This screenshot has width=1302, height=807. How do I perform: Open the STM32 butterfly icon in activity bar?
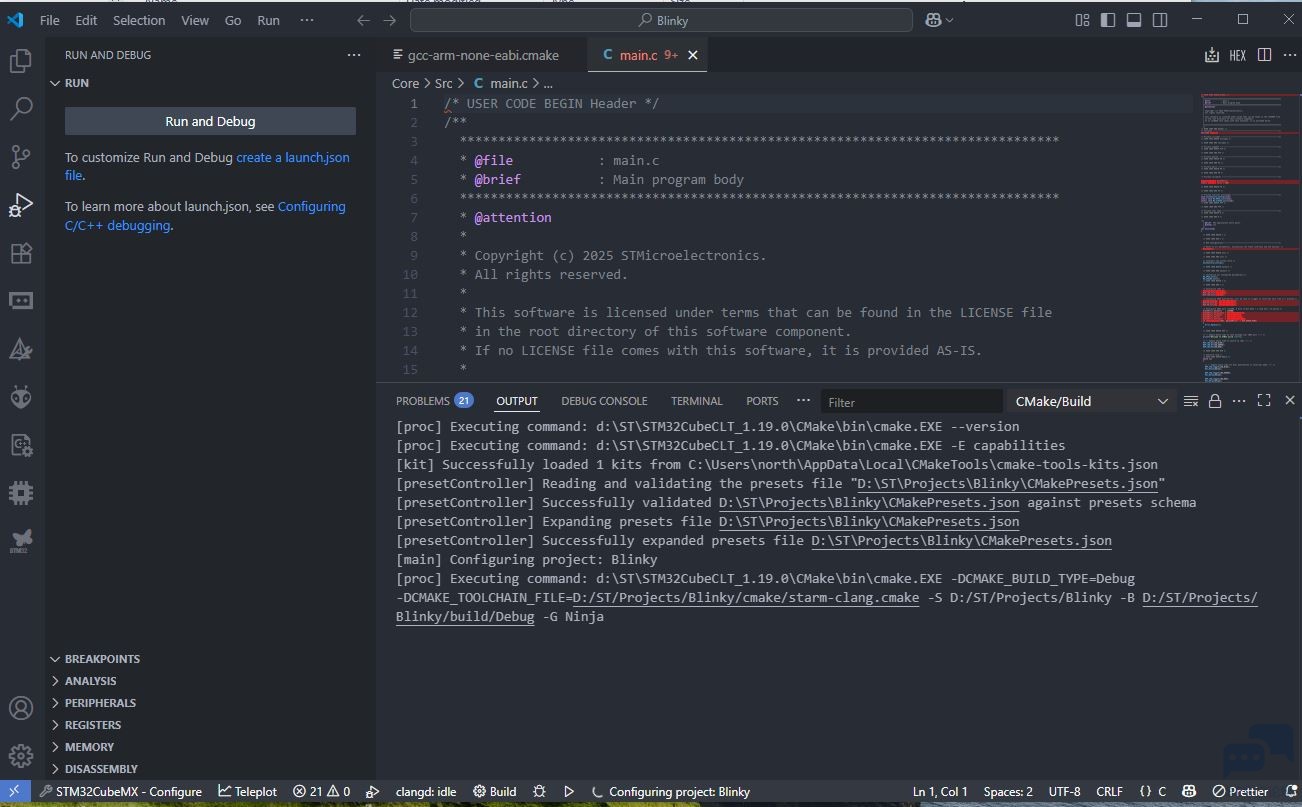coord(21,541)
